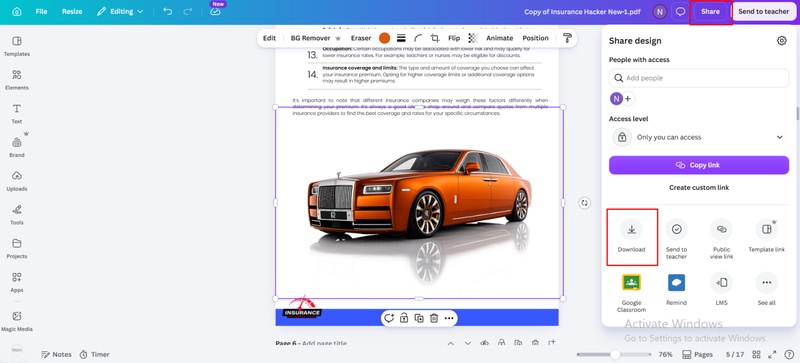
Task: Click the user avatar N in header
Action: pos(660,11)
